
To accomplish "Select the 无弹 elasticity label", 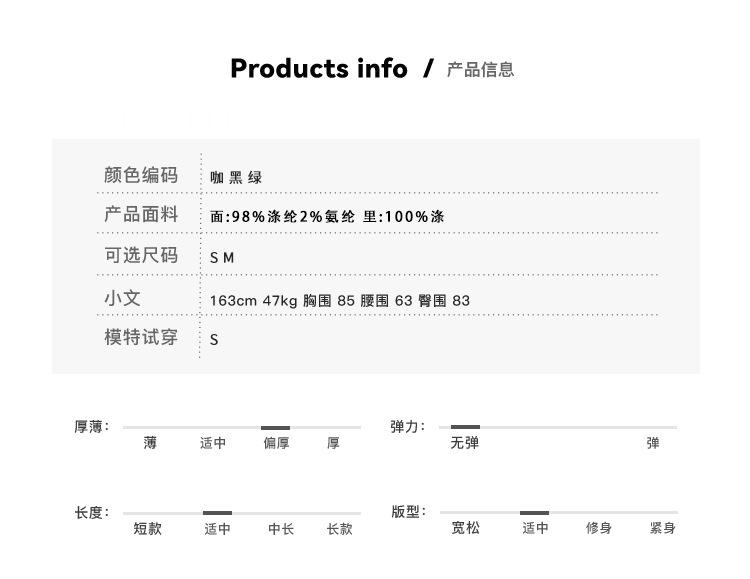I will coord(464,443).
